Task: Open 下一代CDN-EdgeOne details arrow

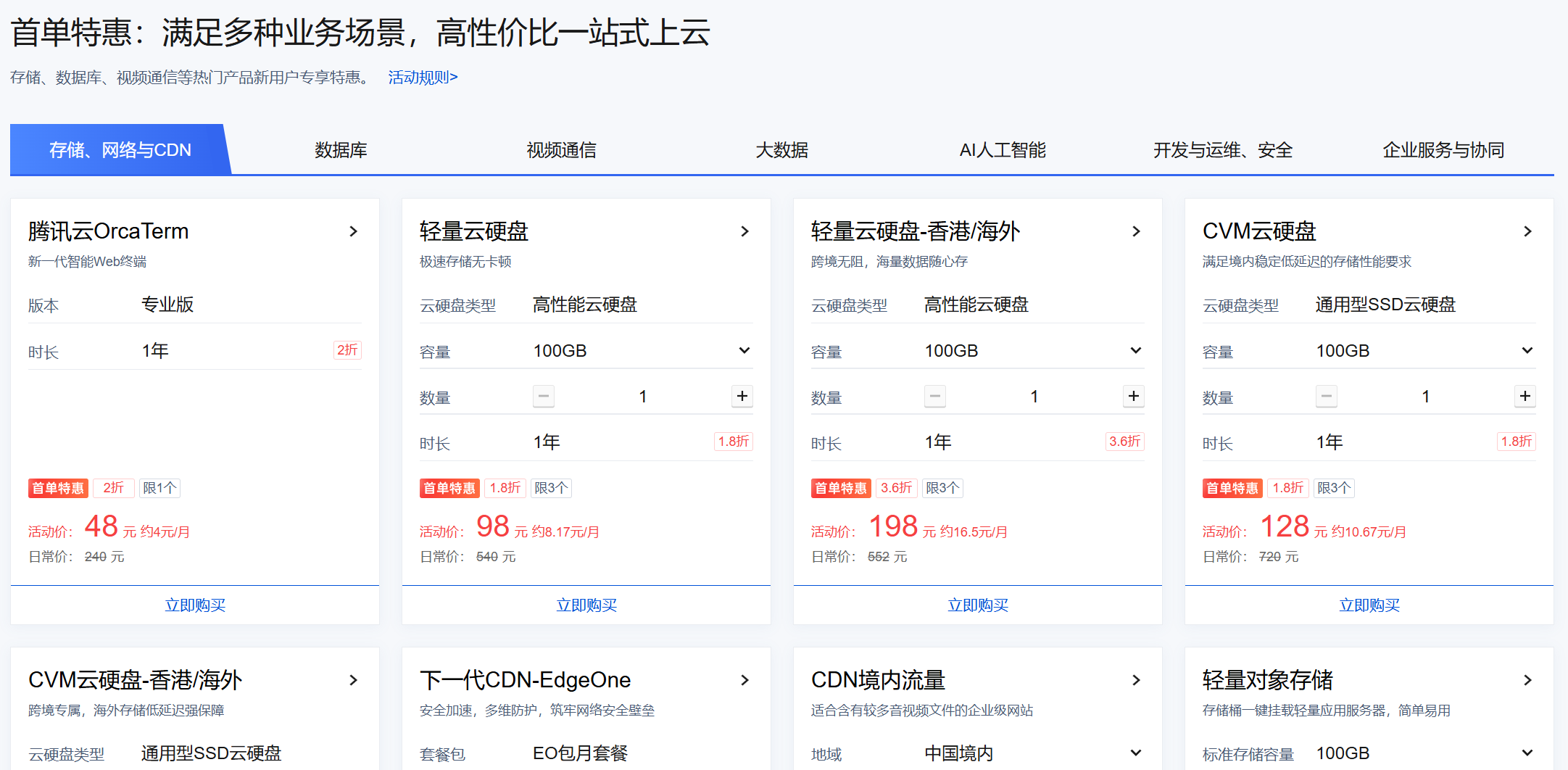Action: [745, 680]
